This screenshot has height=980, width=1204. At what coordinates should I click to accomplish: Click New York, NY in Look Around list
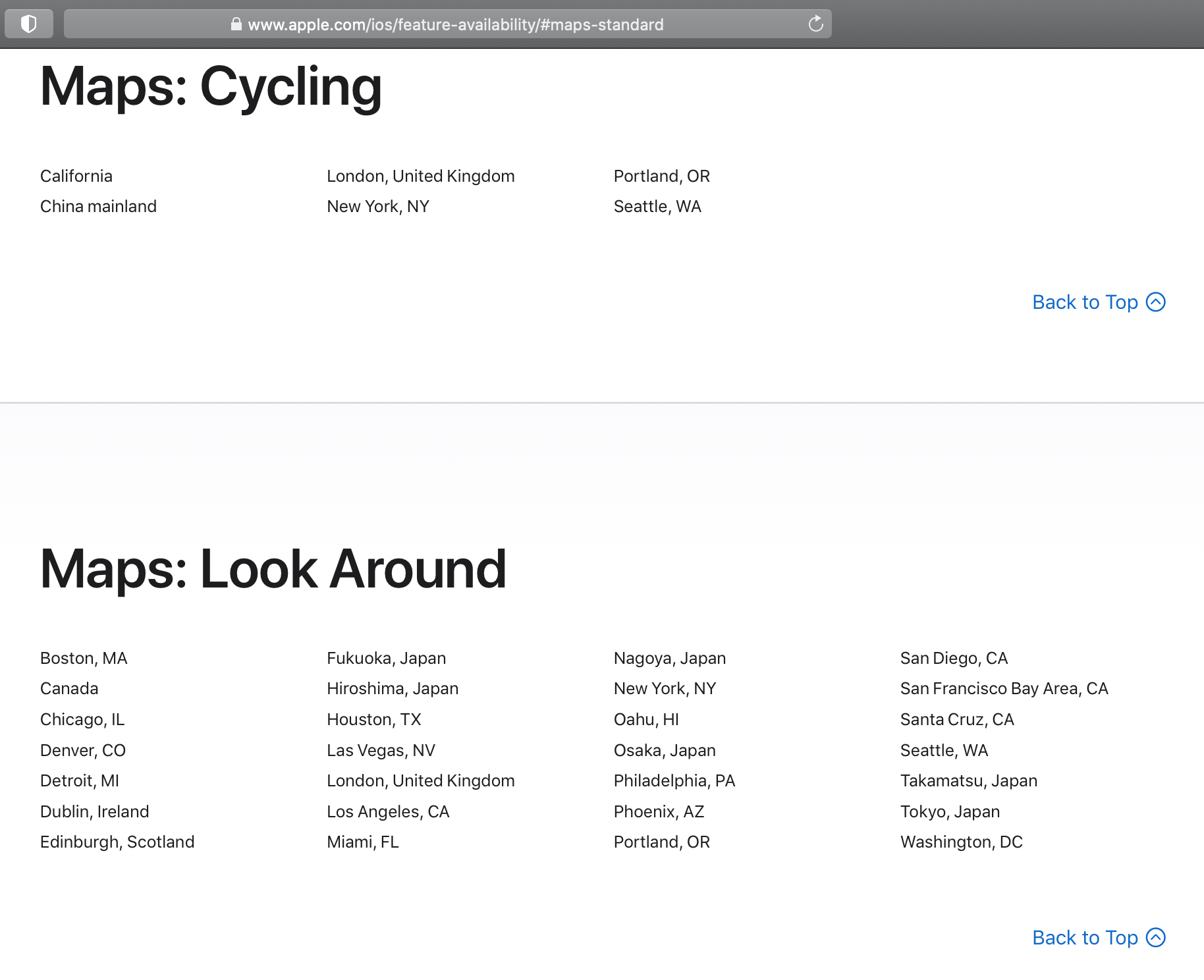click(665, 689)
